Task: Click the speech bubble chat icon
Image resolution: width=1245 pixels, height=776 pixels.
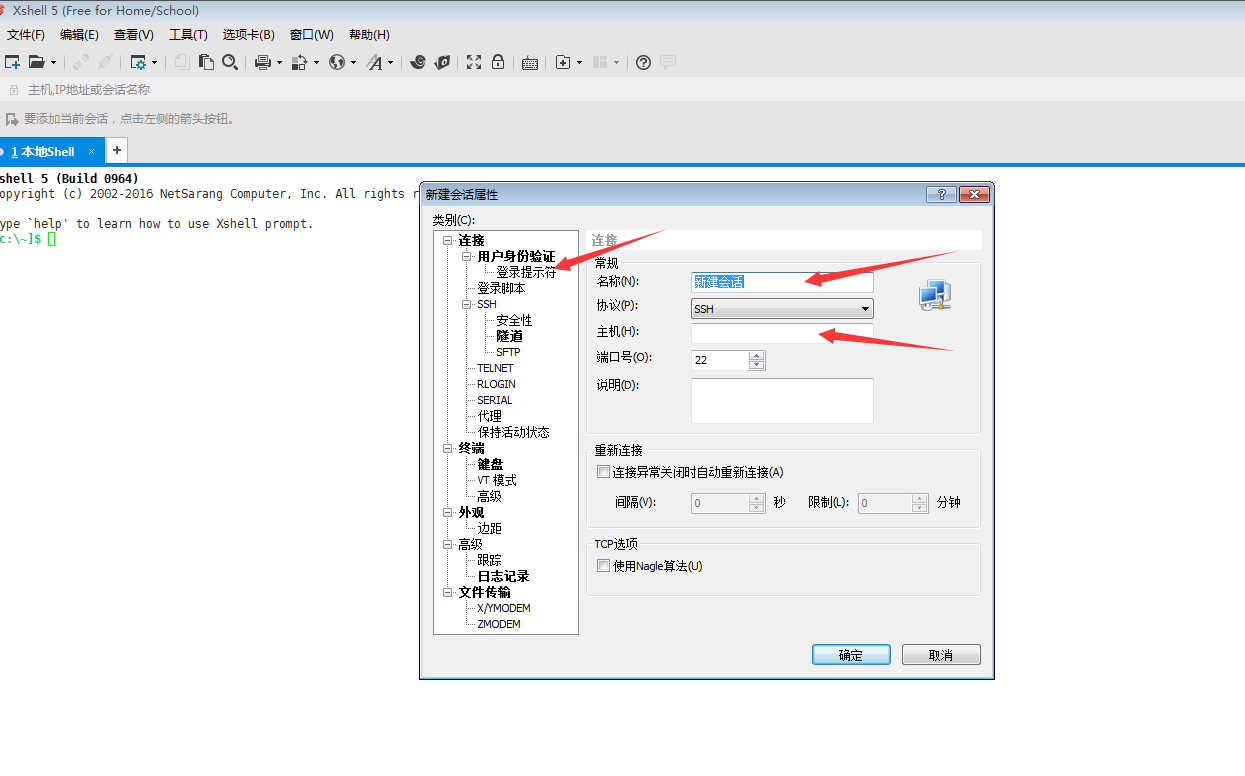Action: (668, 62)
